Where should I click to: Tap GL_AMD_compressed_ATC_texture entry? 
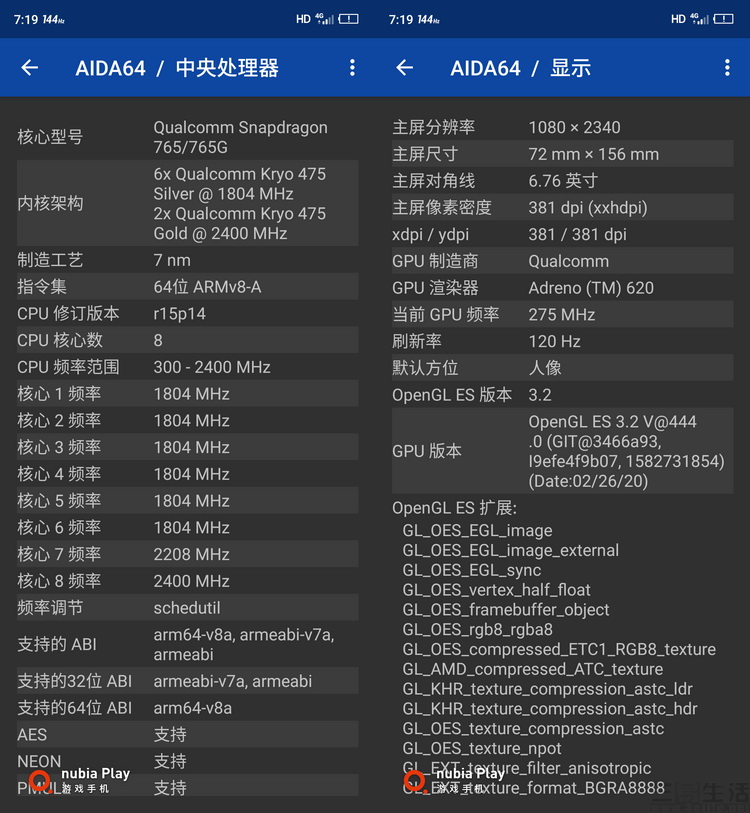(x=533, y=669)
